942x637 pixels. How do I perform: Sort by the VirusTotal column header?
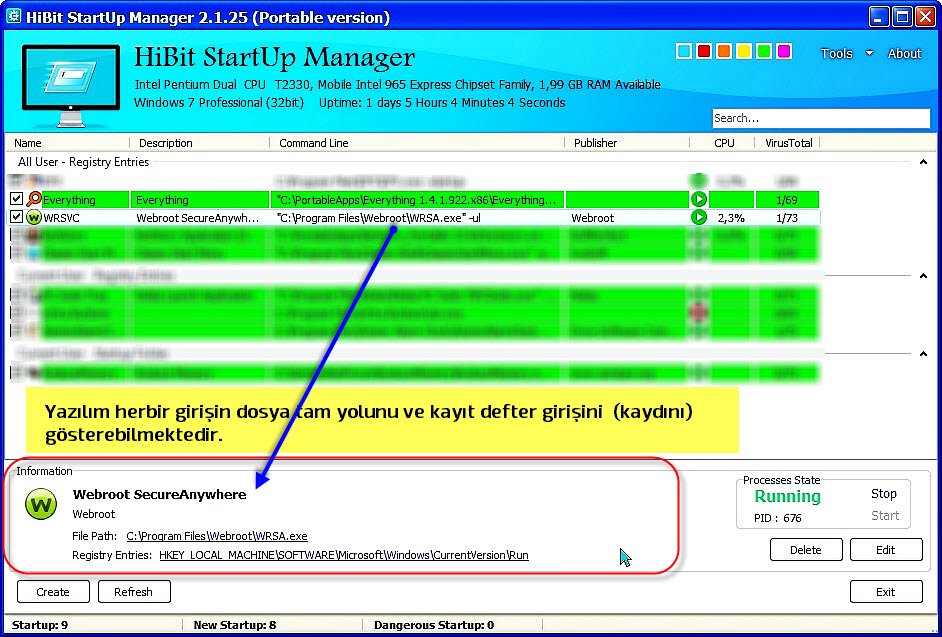pos(788,143)
